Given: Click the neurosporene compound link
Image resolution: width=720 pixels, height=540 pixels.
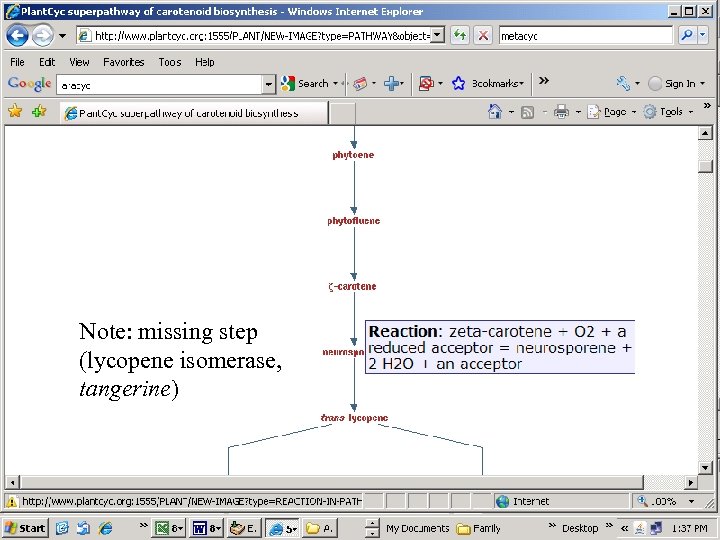Looking at the screenshot, I should tap(343, 352).
